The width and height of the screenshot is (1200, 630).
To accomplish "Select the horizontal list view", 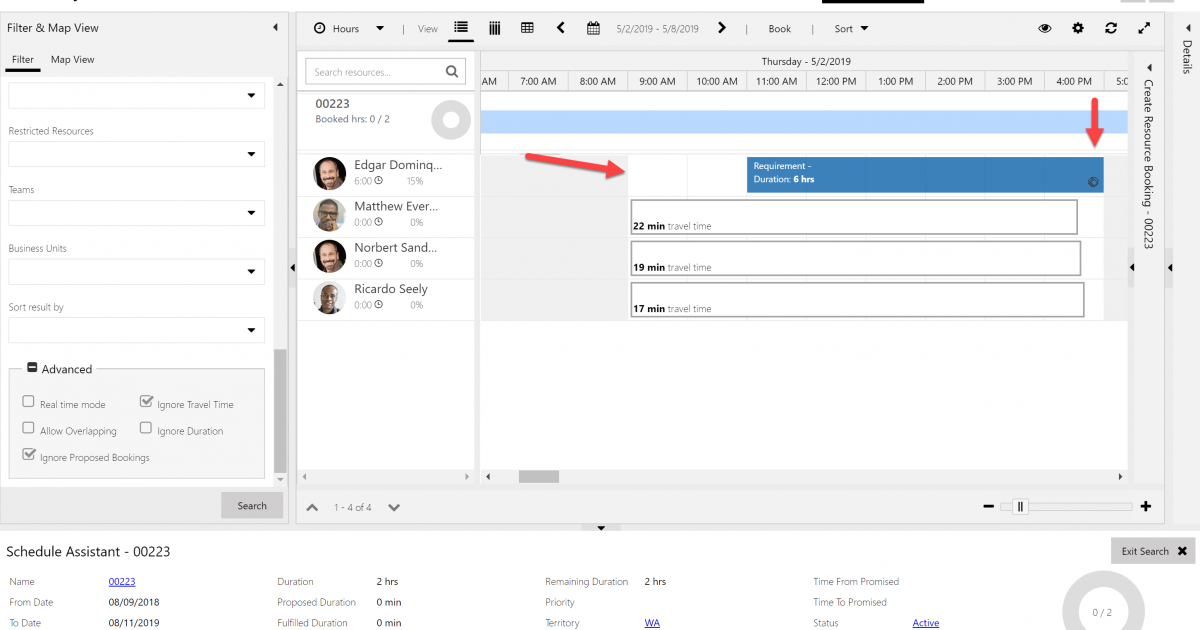I will (x=460, y=28).
